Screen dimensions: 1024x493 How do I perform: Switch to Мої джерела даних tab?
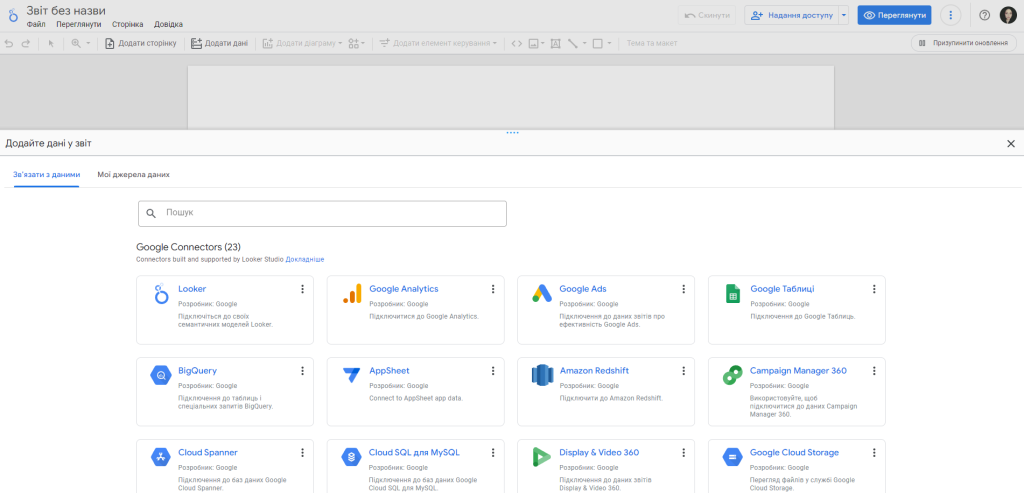(133, 174)
